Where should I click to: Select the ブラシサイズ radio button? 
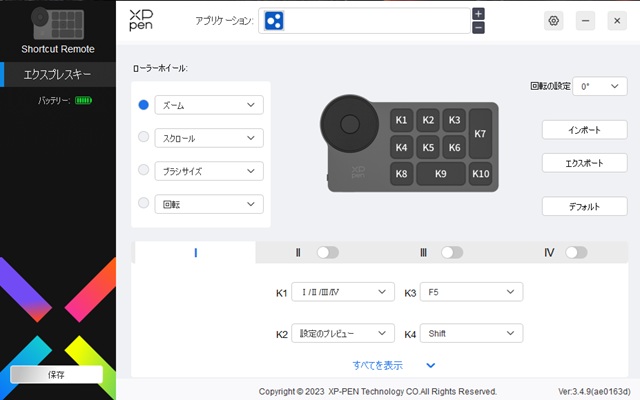click(144, 170)
